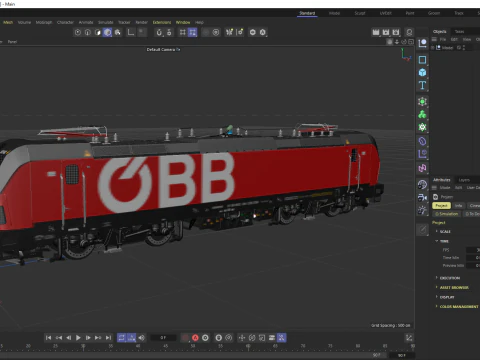Toggle timeline sound speaker button

point(142,338)
